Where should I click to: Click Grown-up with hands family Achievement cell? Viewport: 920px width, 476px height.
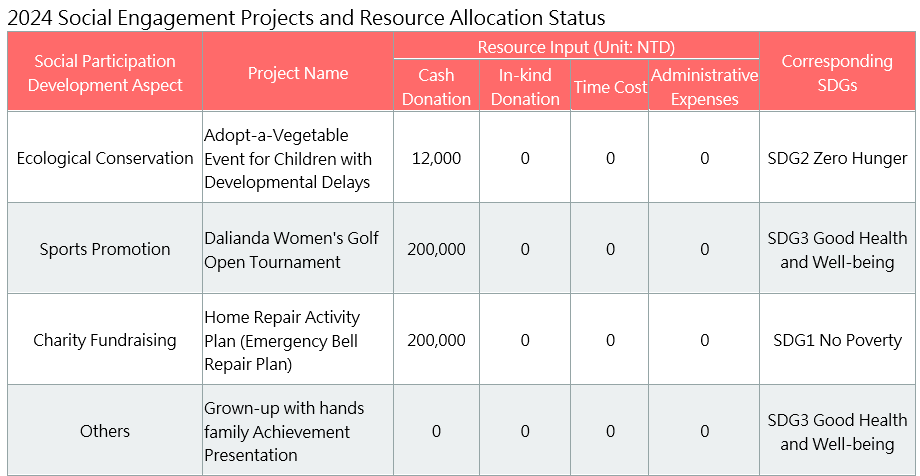(x=284, y=432)
